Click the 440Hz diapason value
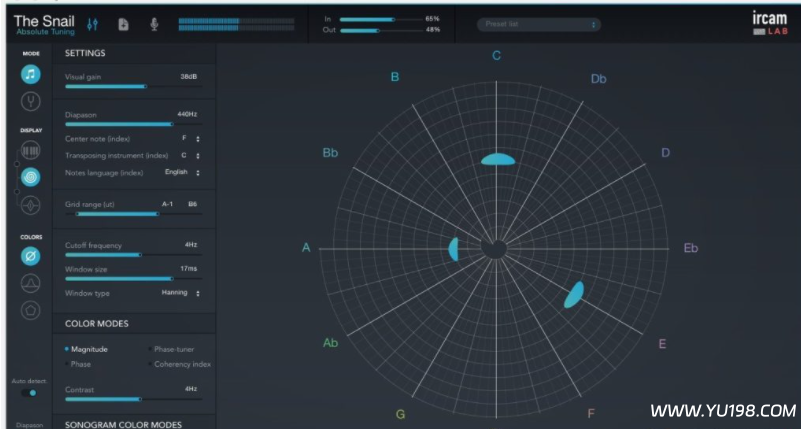Image resolution: width=801 pixels, height=429 pixels. (x=187, y=114)
